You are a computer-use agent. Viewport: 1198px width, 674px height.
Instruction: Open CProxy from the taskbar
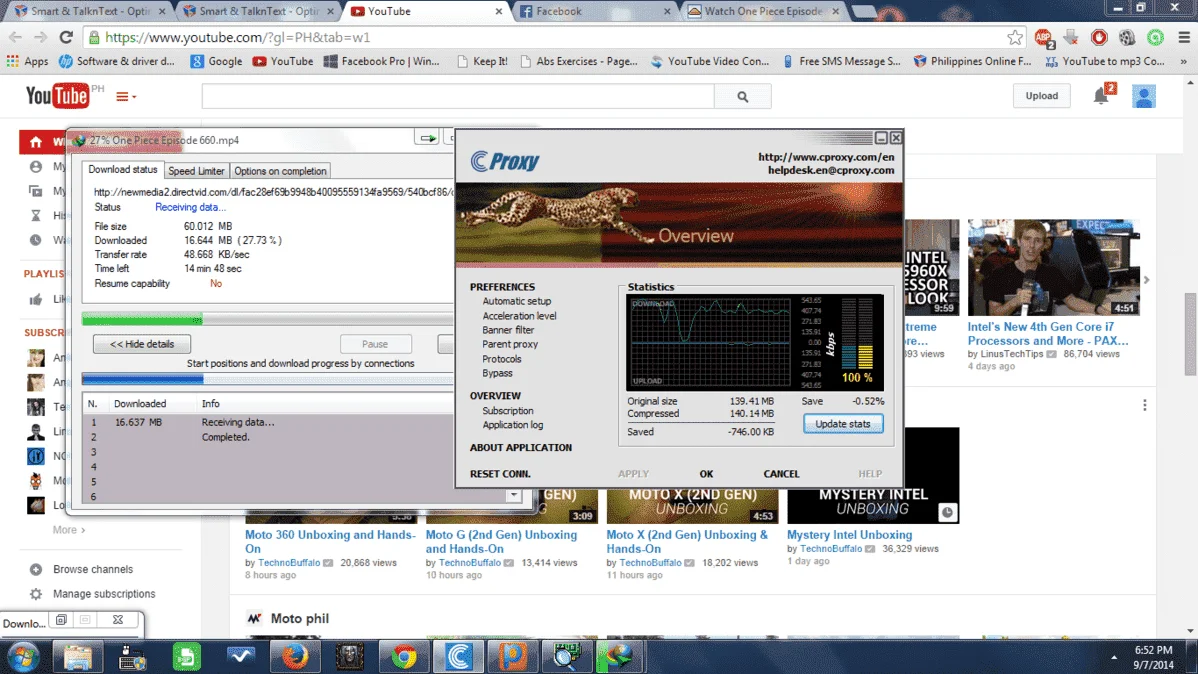tap(458, 656)
